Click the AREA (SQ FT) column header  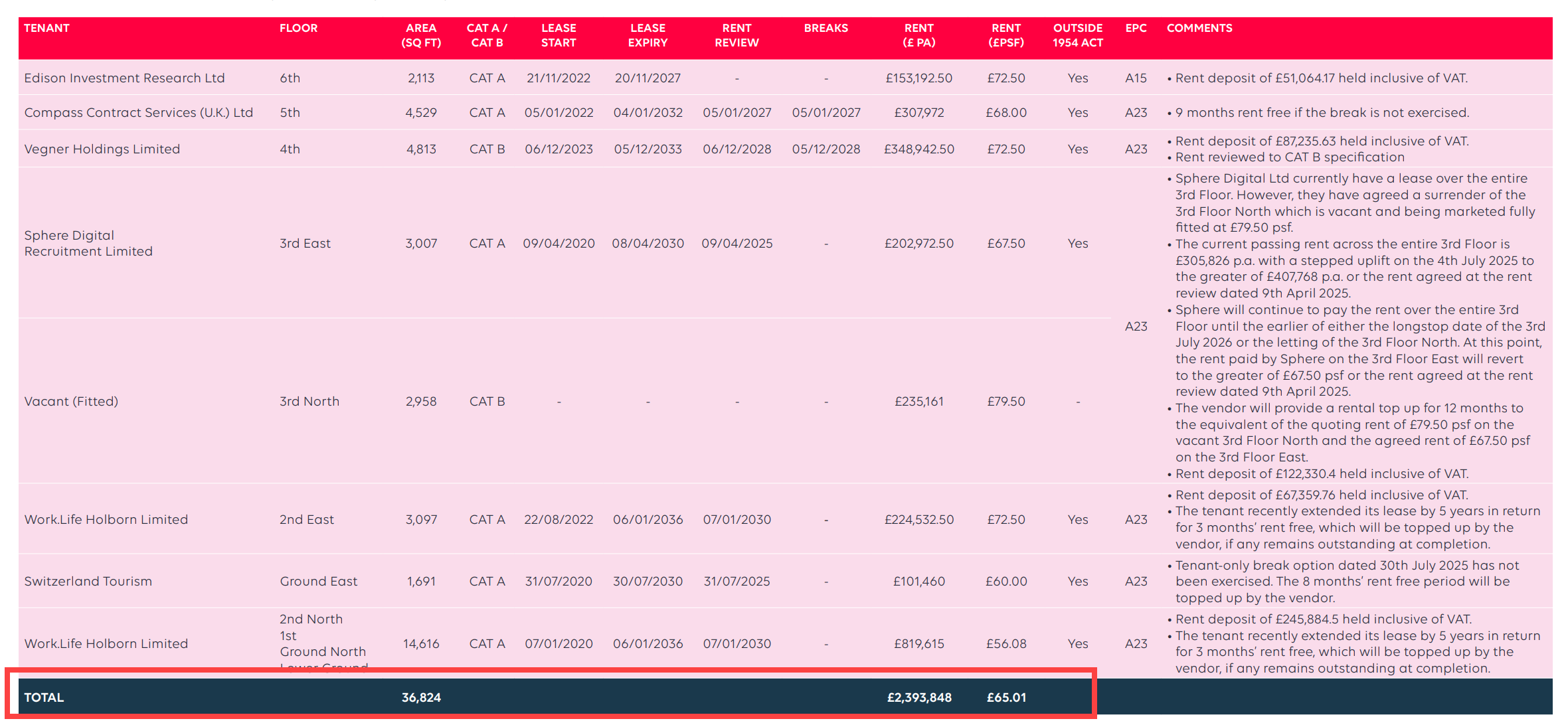pyautogui.click(x=421, y=35)
